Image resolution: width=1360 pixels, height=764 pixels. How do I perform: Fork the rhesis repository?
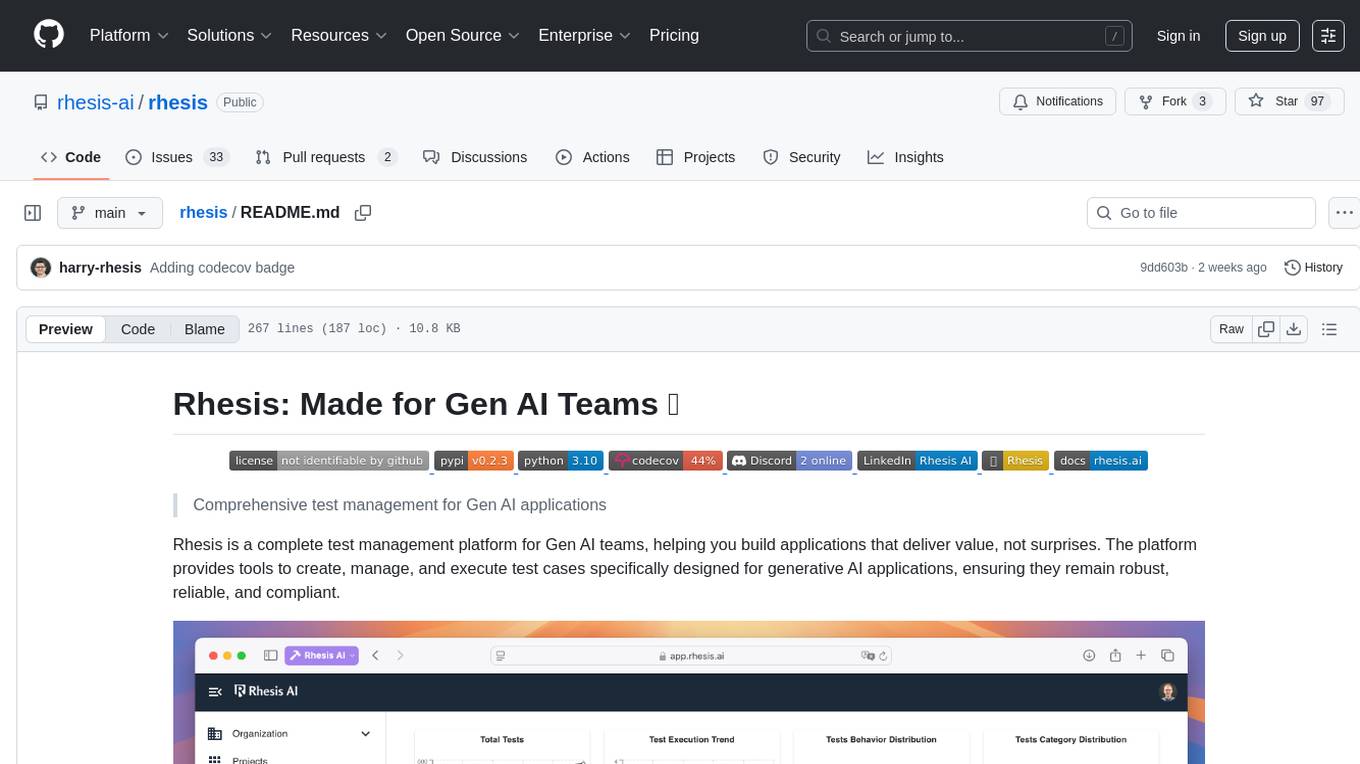tap(1175, 101)
